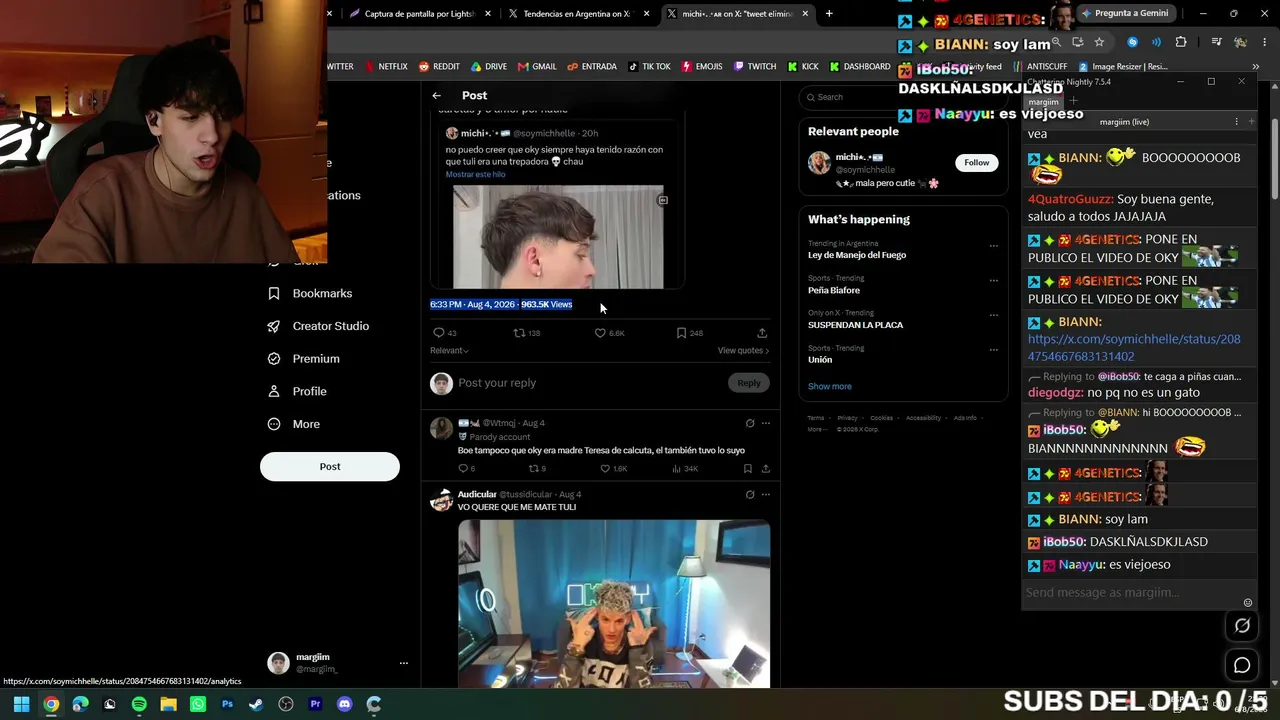The height and width of the screenshot is (720, 1280).
Task: Follow the michi account
Action: (976, 163)
